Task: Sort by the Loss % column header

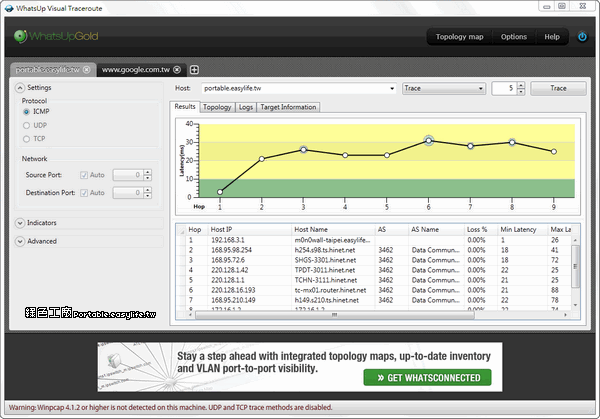Action: tap(480, 230)
